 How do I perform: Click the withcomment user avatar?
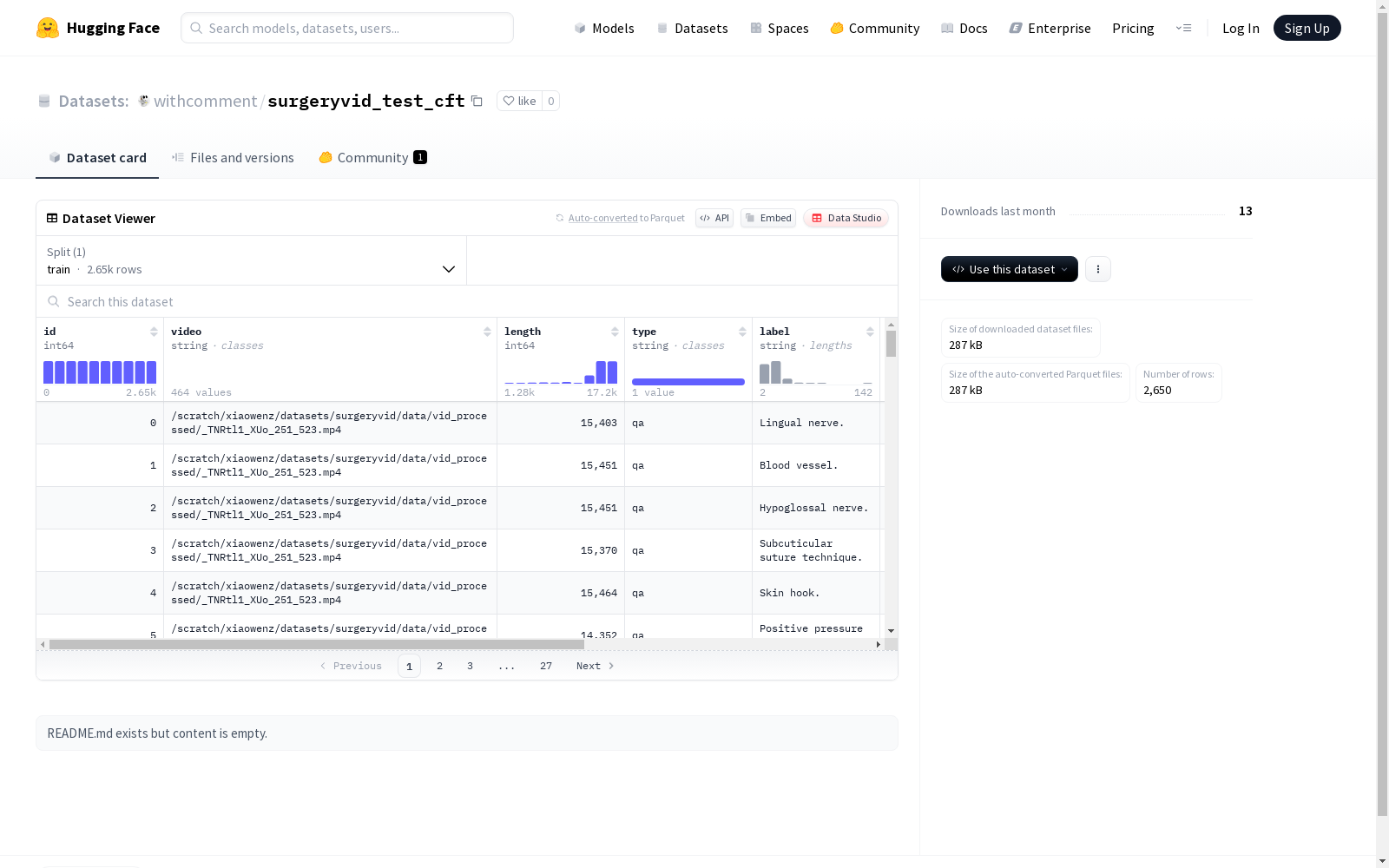pyautogui.click(x=144, y=101)
